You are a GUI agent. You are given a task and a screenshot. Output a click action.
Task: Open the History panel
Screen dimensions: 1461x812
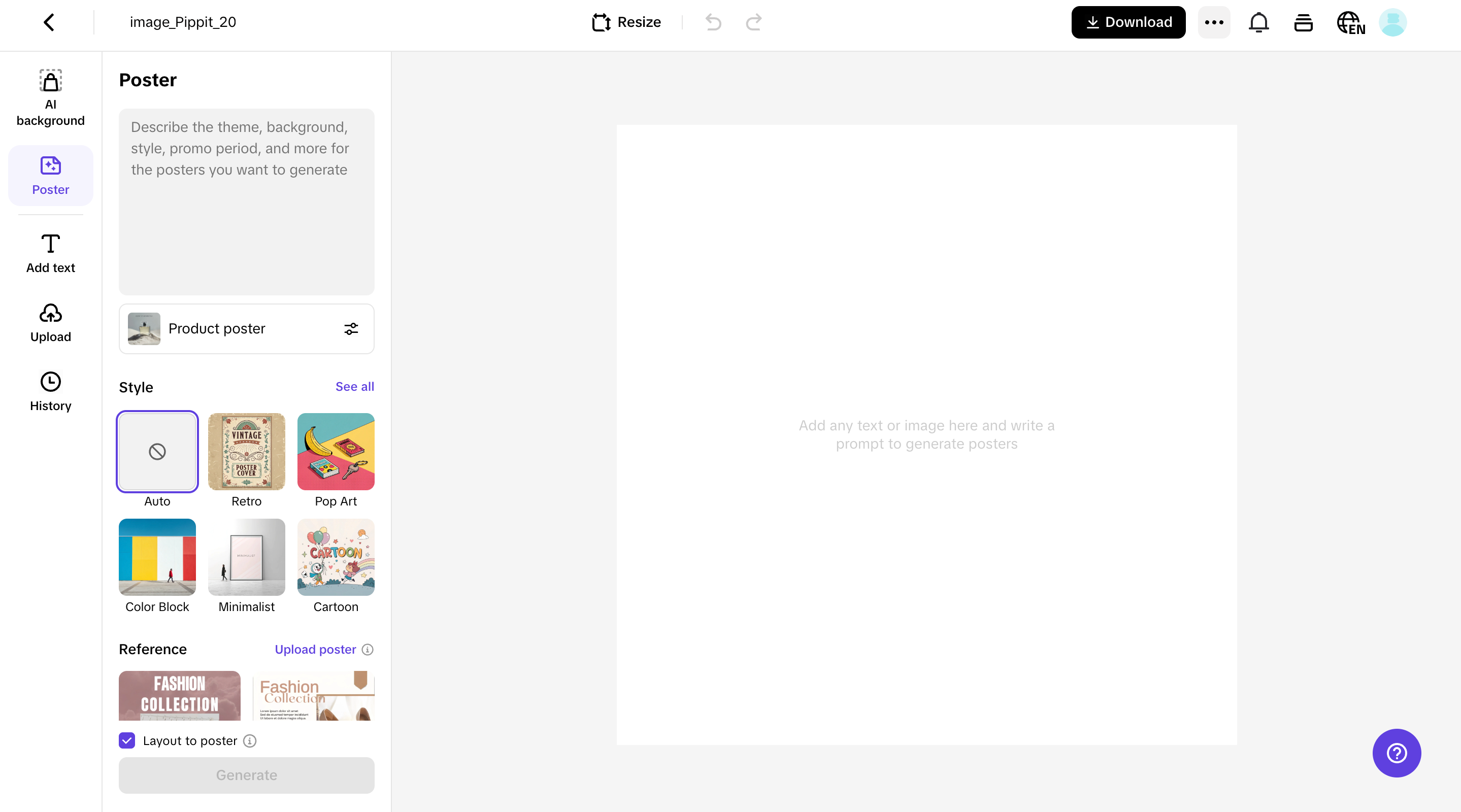[50, 391]
